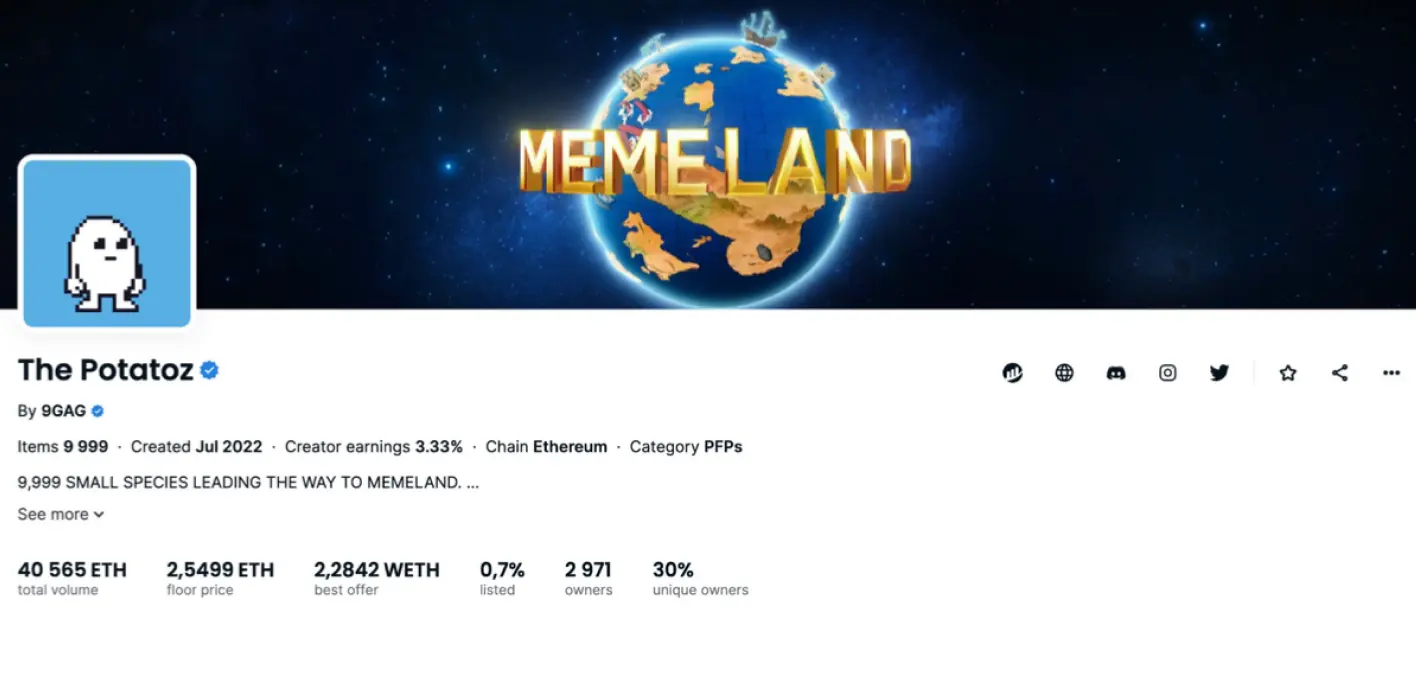Click the 2 971 owners stat
This screenshot has height=684, width=1416.
coord(588,578)
